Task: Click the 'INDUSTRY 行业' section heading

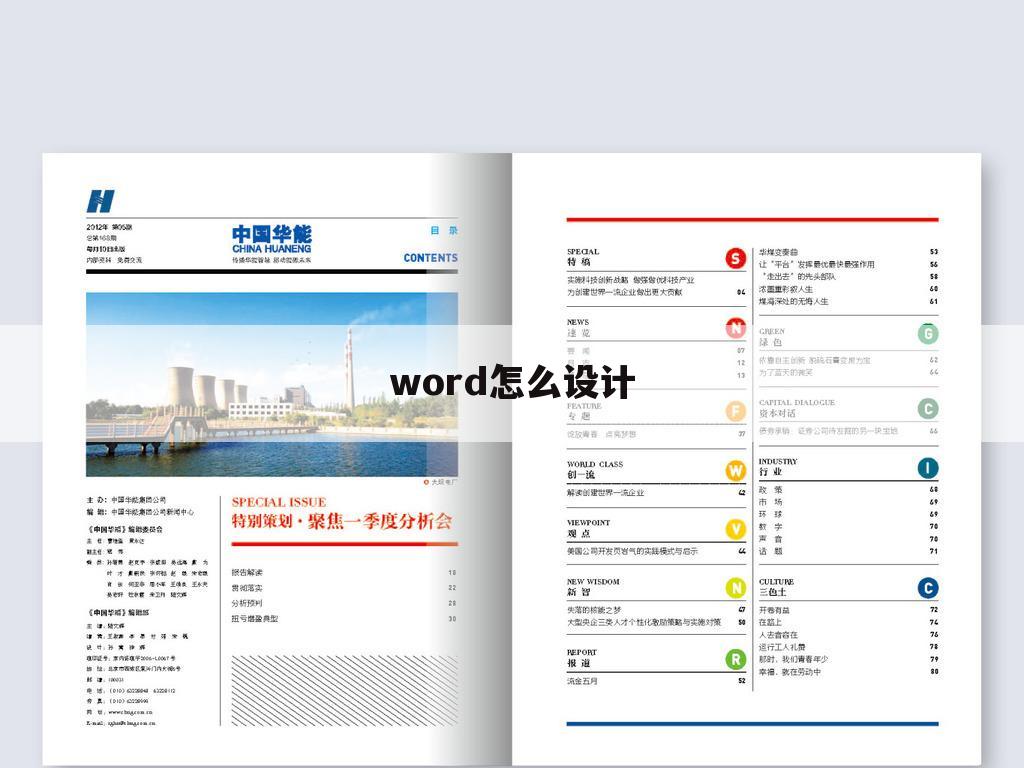Action: pyautogui.click(x=778, y=466)
